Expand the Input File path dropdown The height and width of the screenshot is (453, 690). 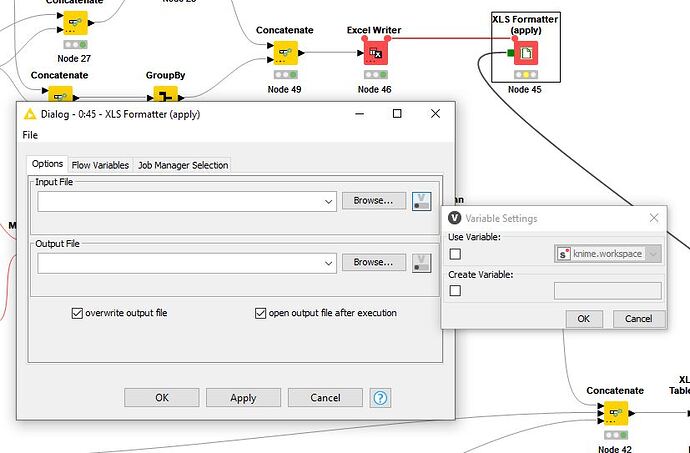[328, 202]
